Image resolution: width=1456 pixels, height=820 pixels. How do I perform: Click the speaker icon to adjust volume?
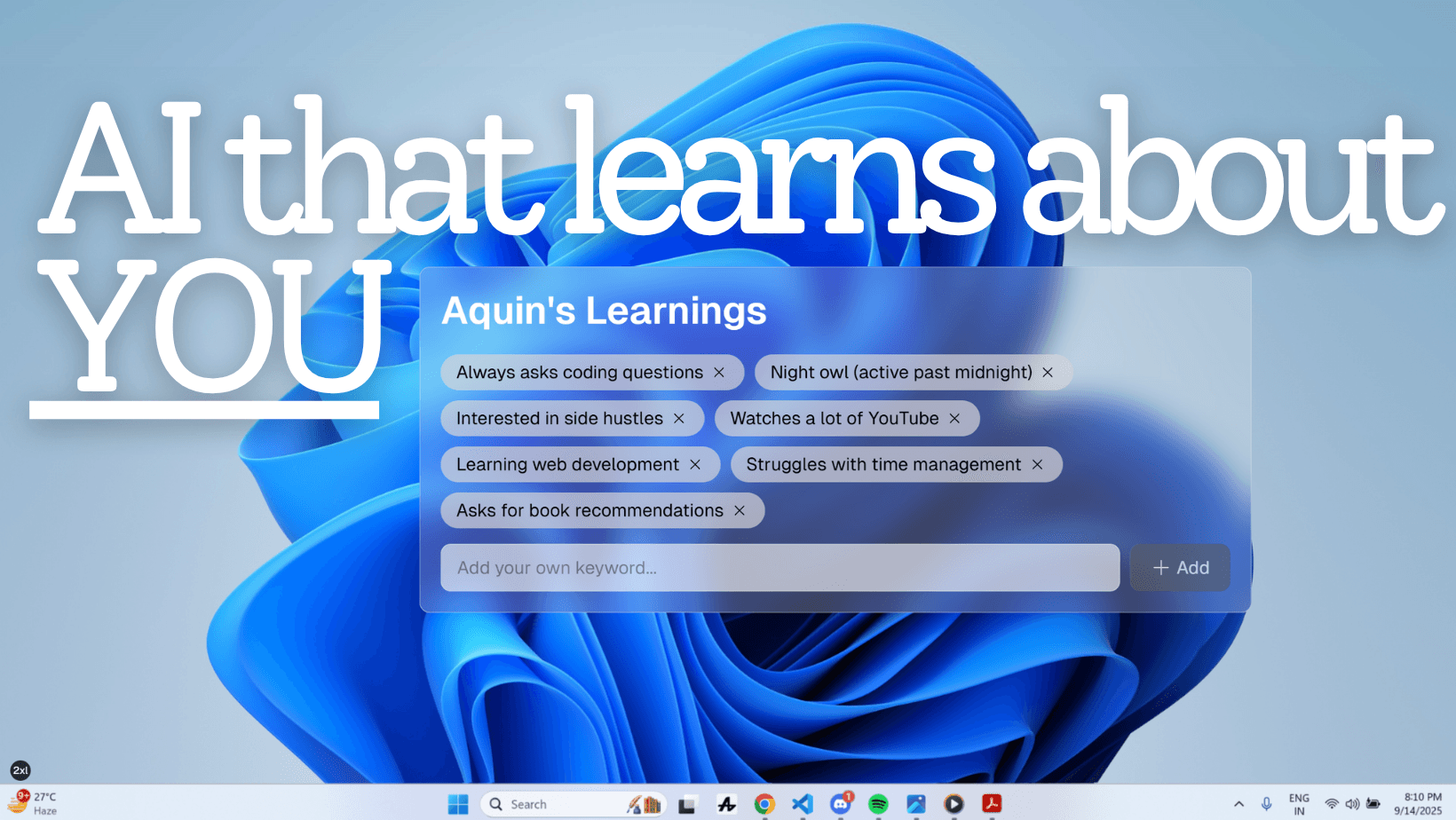pyautogui.click(x=1353, y=804)
